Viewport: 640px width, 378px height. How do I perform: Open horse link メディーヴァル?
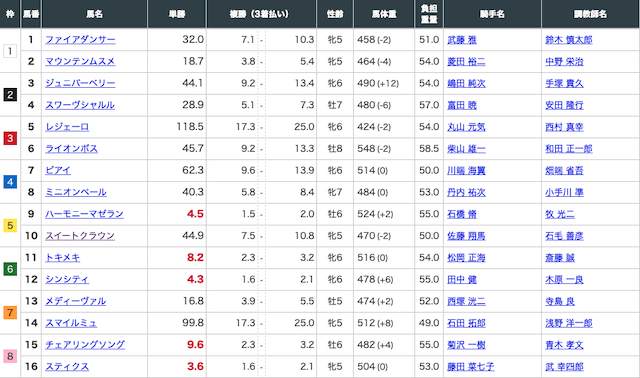coord(76,301)
